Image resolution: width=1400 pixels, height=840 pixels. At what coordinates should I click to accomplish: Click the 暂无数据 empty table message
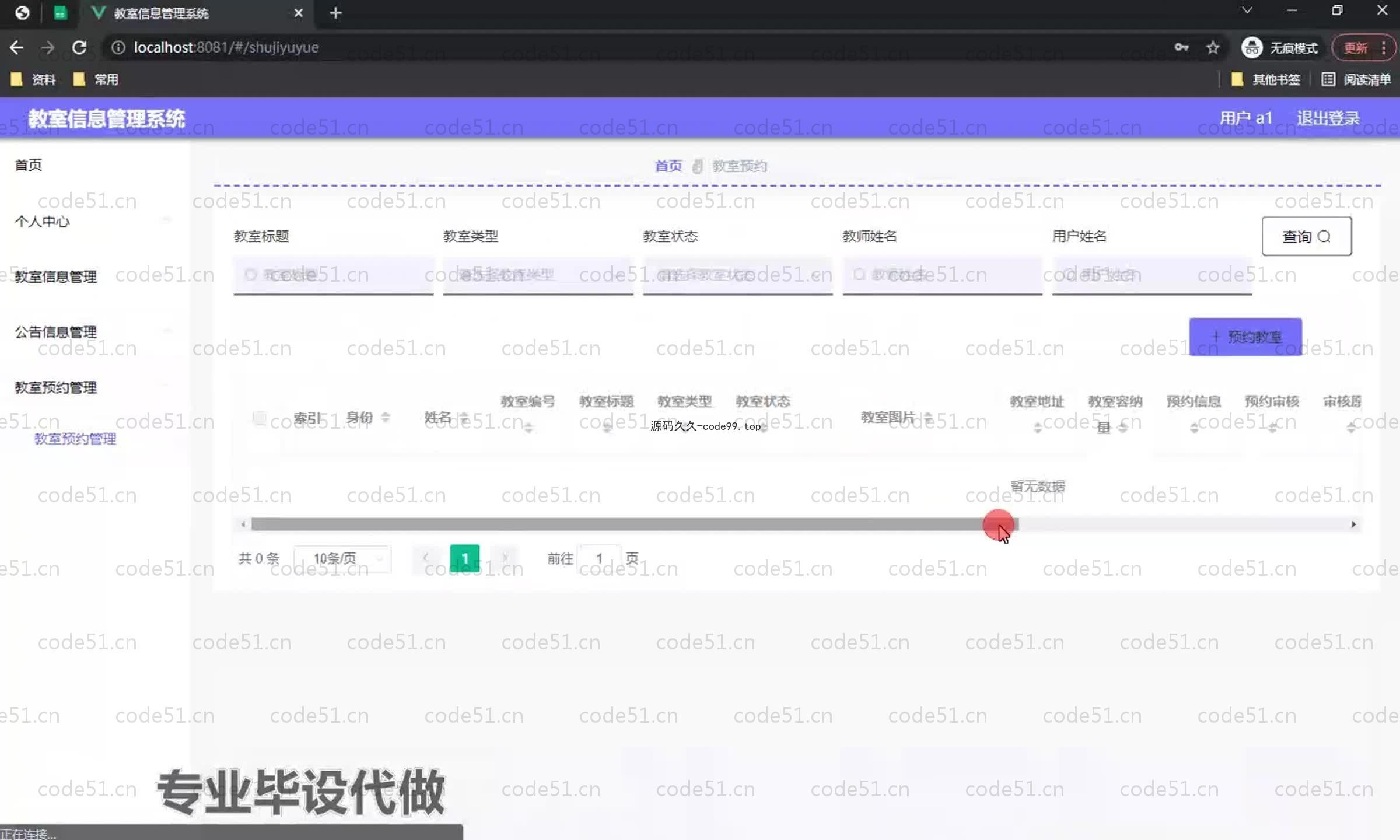pyautogui.click(x=1038, y=487)
